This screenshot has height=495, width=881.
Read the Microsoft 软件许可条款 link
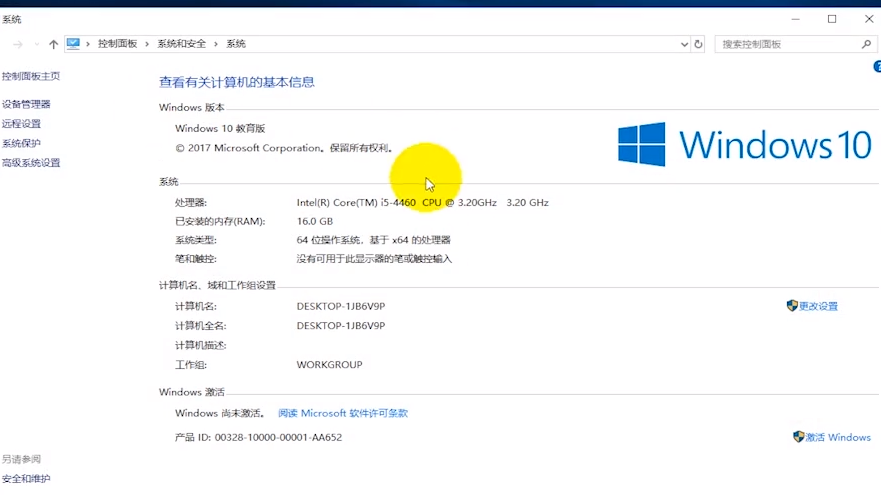click(343, 414)
